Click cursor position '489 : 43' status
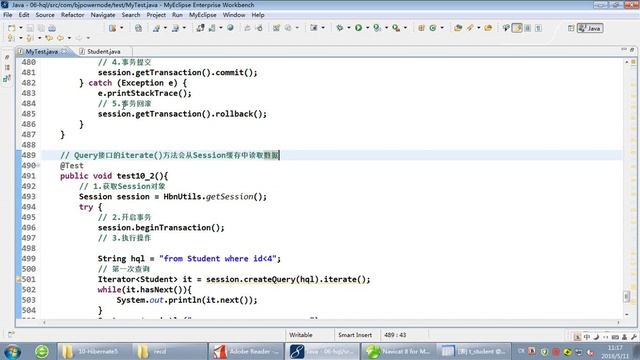640x360 pixels. coord(395,335)
